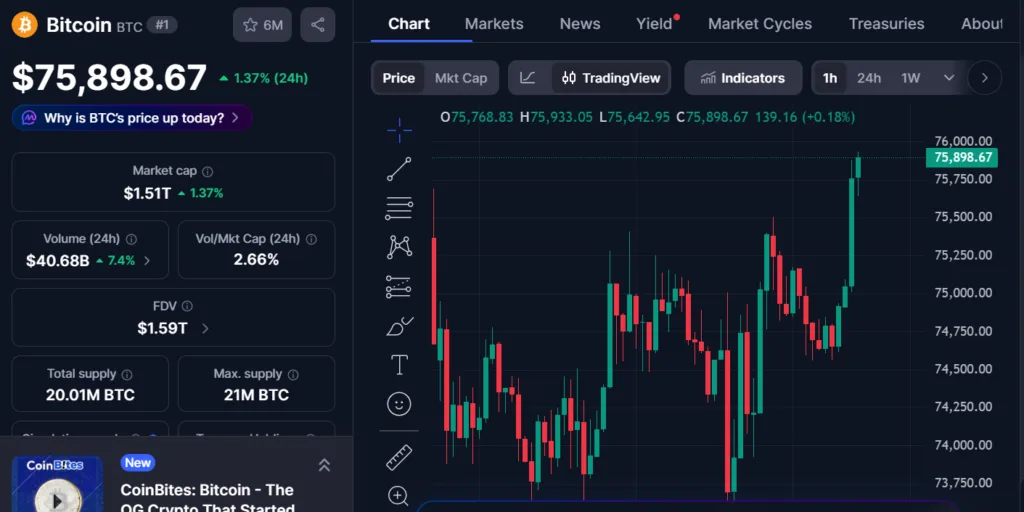Select the text annotation tool

[399, 364]
